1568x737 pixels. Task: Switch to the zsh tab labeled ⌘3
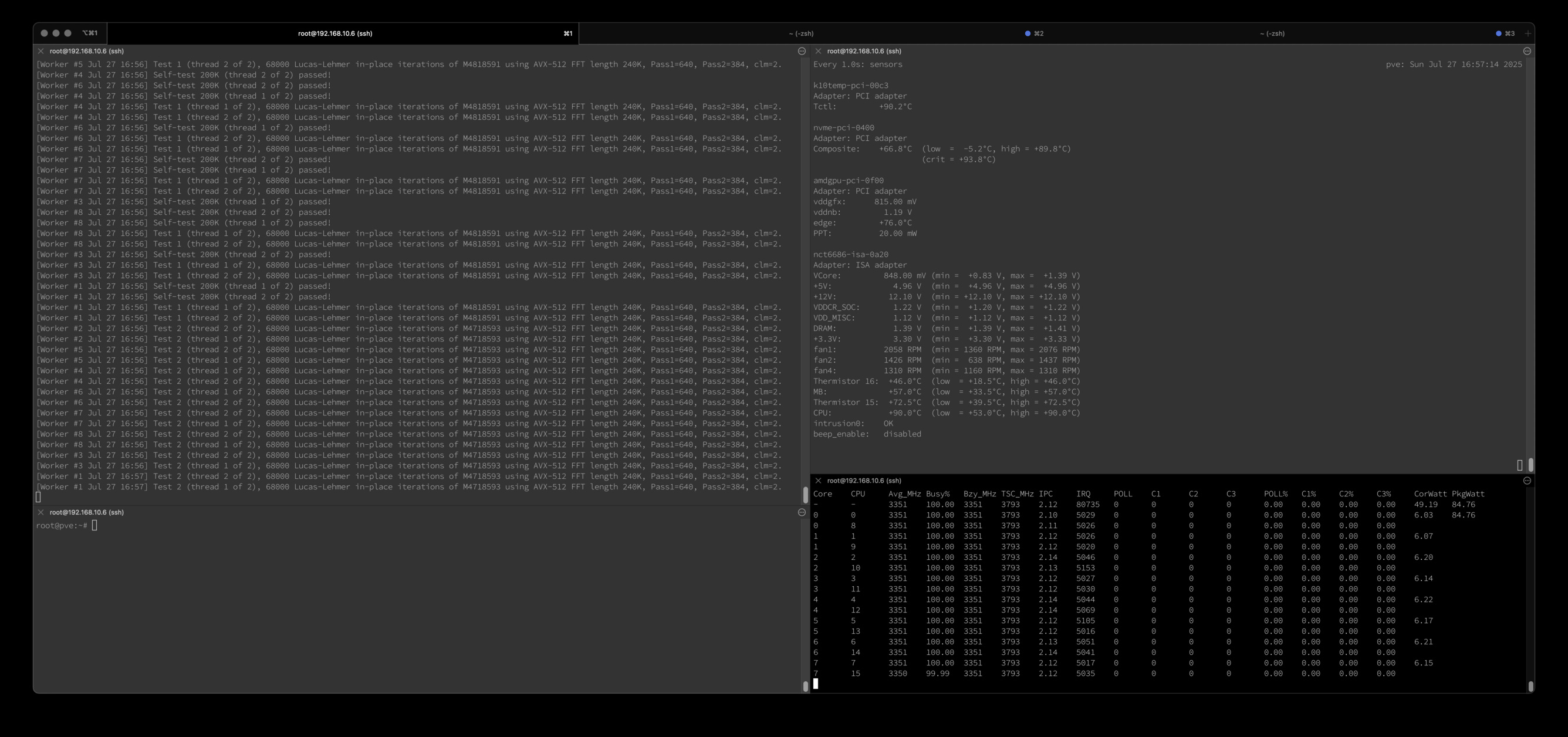point(1285,33)
